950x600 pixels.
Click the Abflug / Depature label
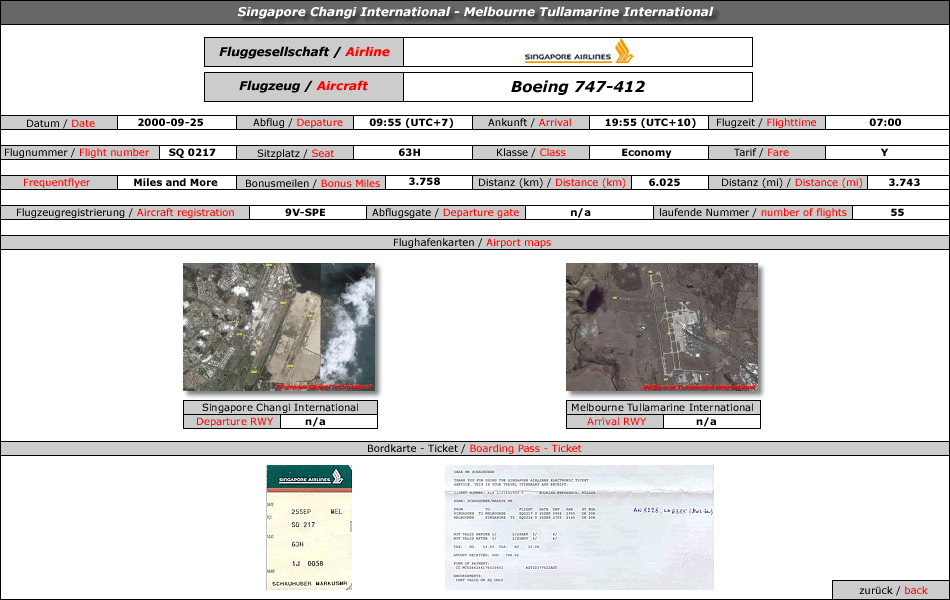click(x=297, y=122)
